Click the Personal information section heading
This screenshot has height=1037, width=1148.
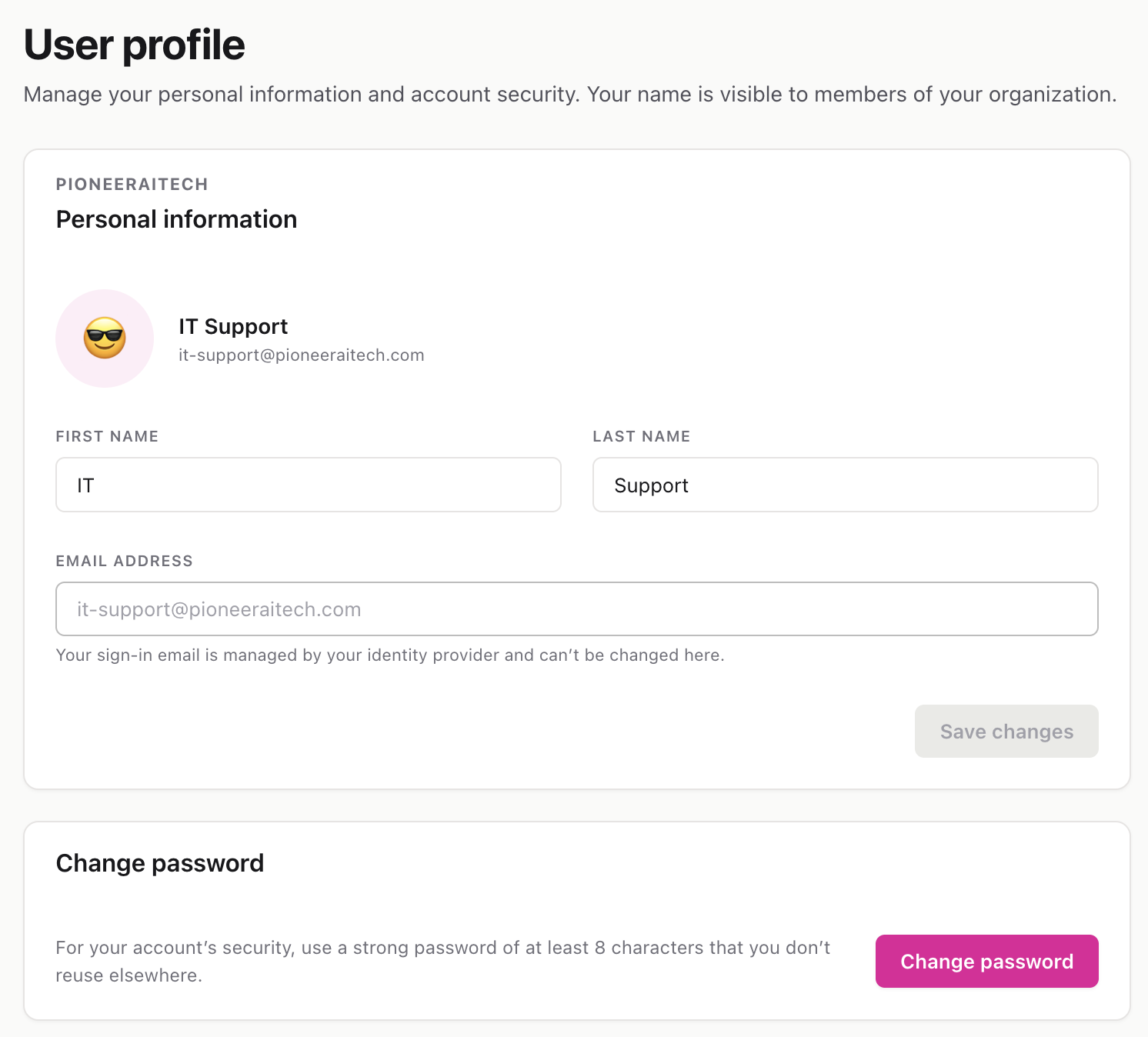(176, 220)
